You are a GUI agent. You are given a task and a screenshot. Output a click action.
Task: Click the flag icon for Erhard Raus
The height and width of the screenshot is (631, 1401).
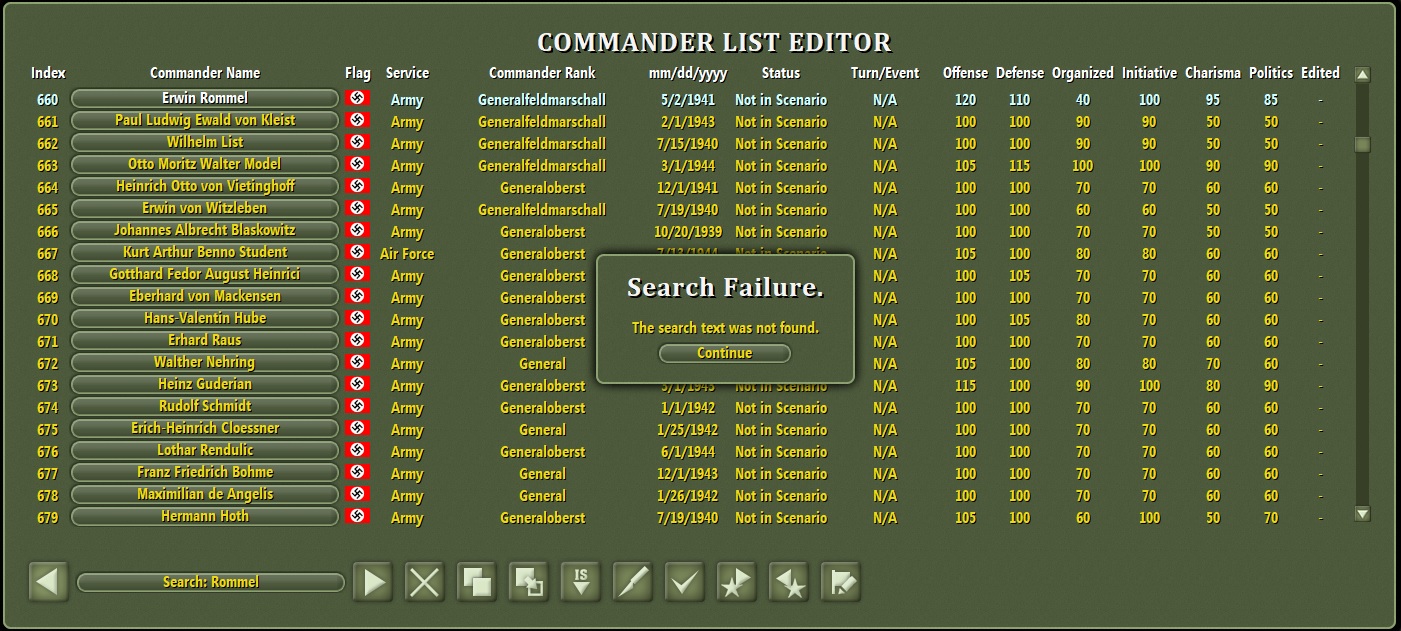click(358, 340)
